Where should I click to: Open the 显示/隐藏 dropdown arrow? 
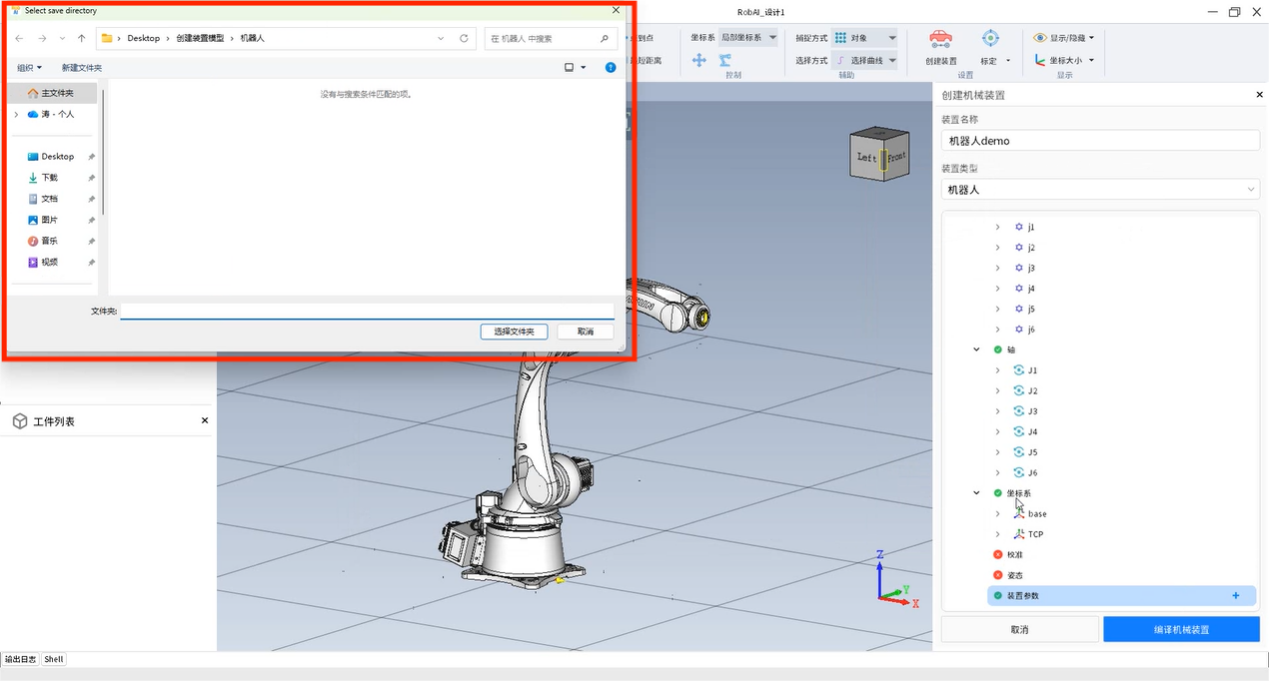pyautogui.click(x=1091, y=38)
